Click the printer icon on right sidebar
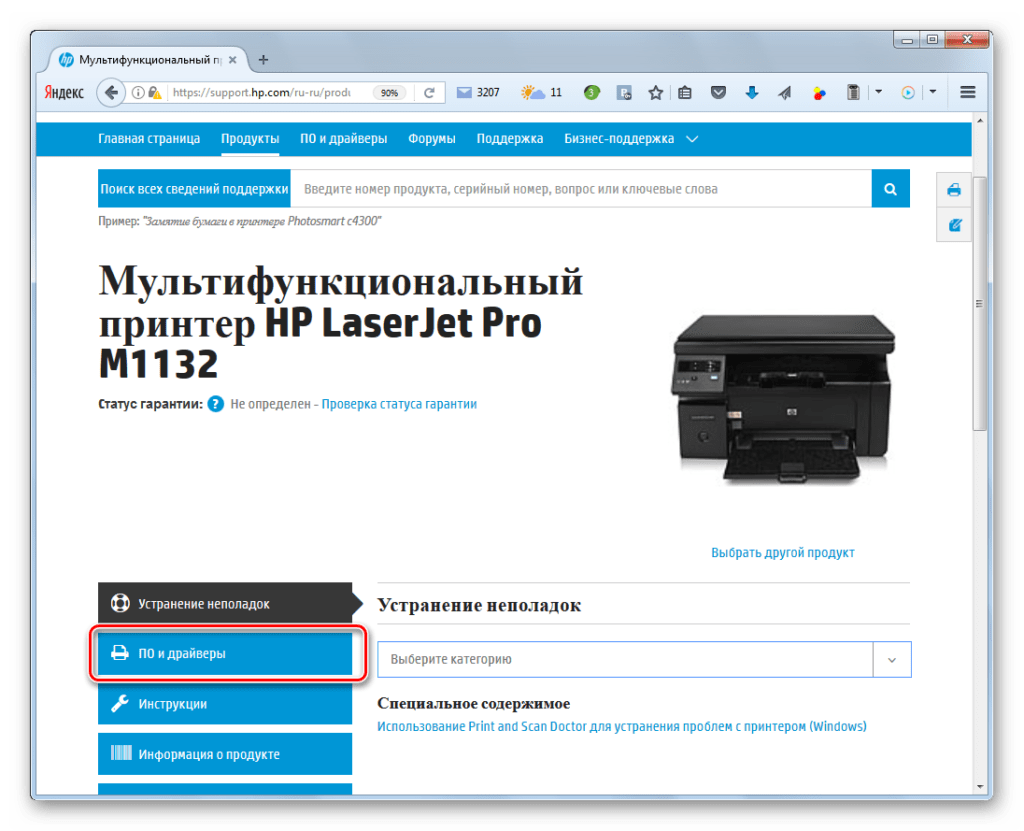Viewport: 1024px width, 831px height. (x=954, y=190)
